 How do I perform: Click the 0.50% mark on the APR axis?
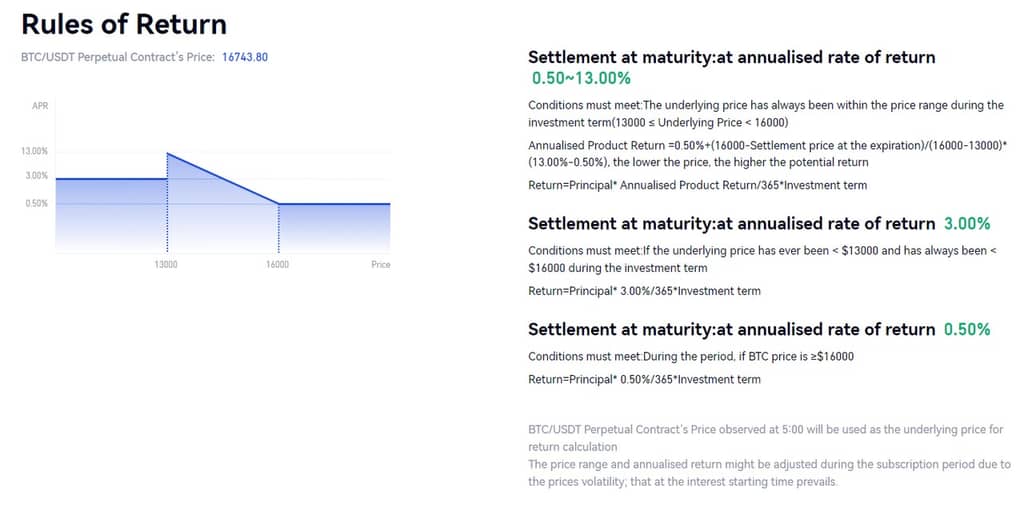click(36, 203)
